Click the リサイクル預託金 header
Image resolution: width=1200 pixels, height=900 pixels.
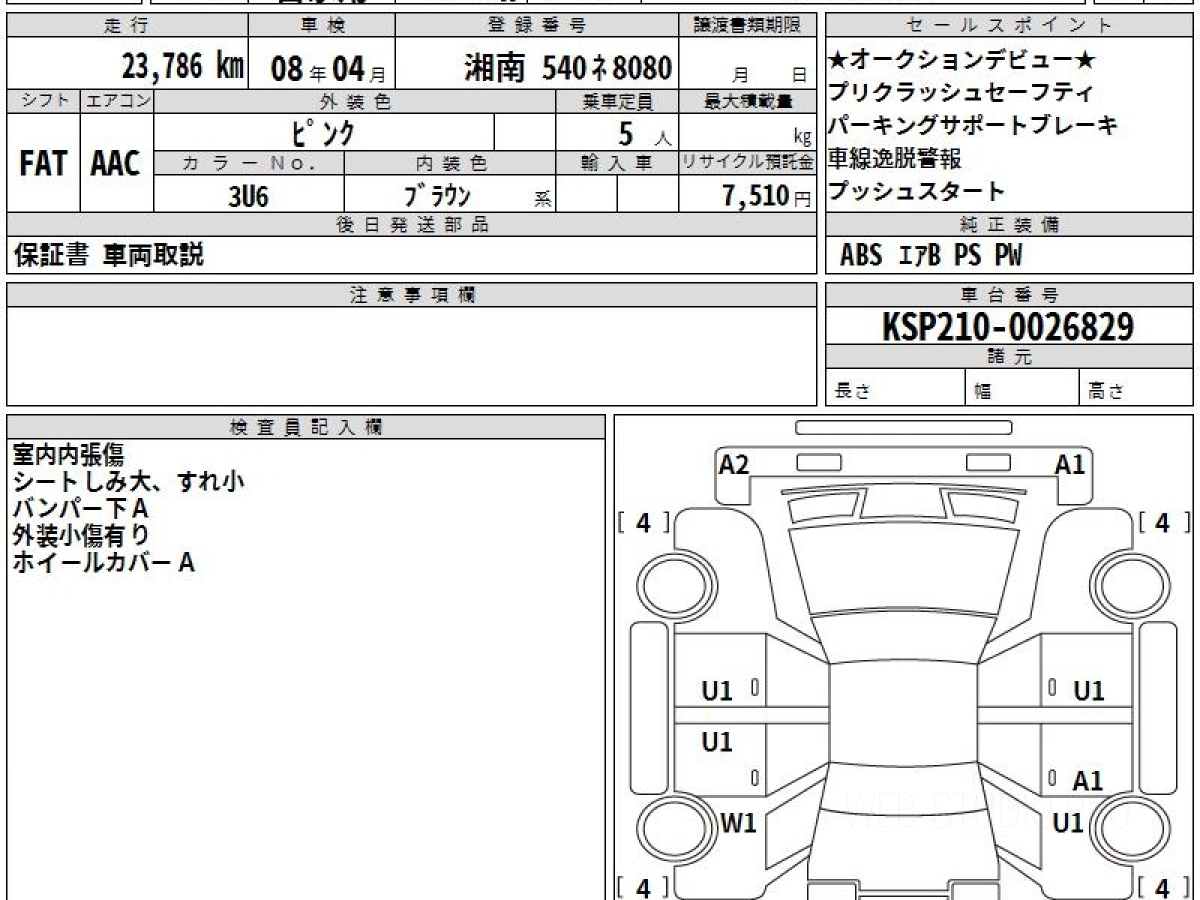point(749,163)
